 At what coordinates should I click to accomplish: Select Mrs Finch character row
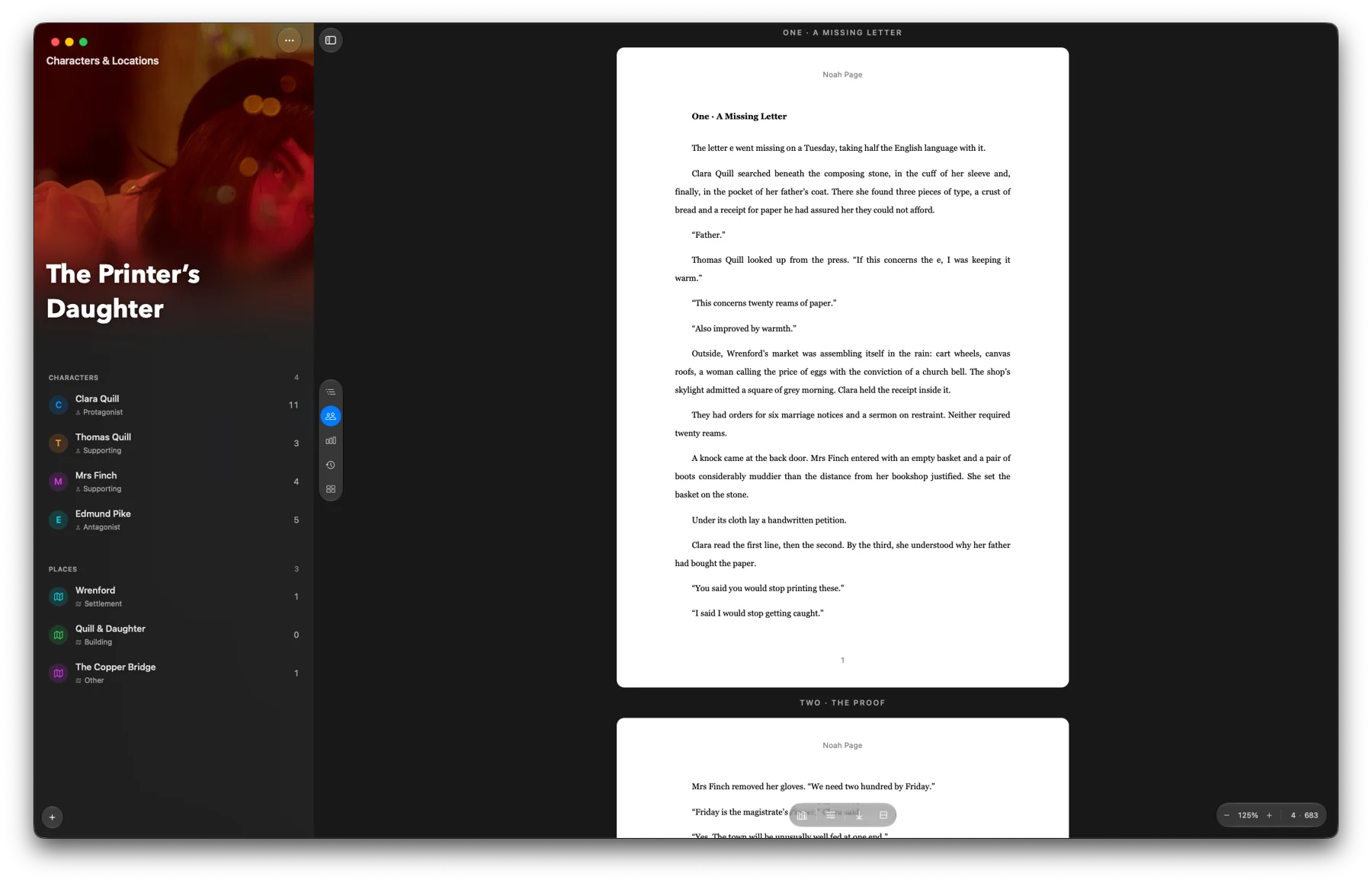(174, 481)
